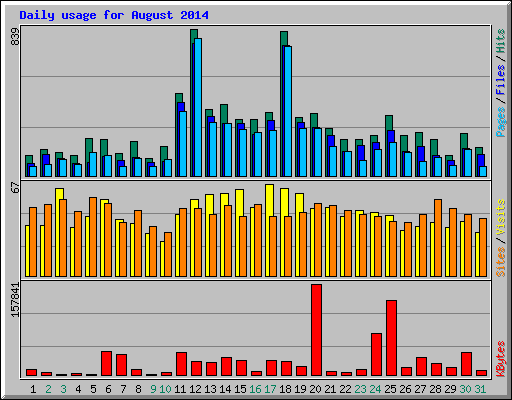Click the 'Daily usage for August 2014' title

[x=114, y=15]
